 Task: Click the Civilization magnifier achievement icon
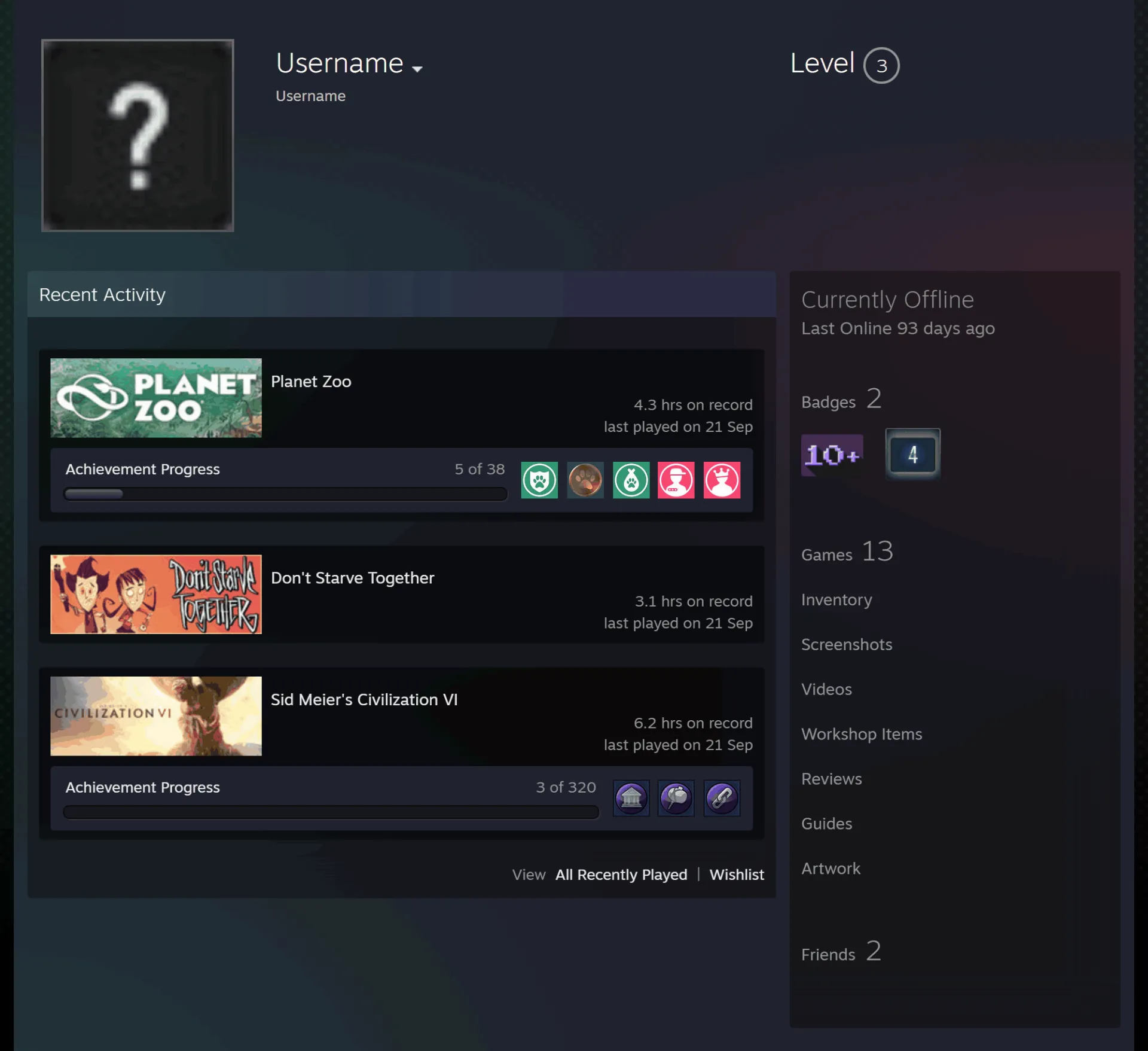(x=676, y=798)
